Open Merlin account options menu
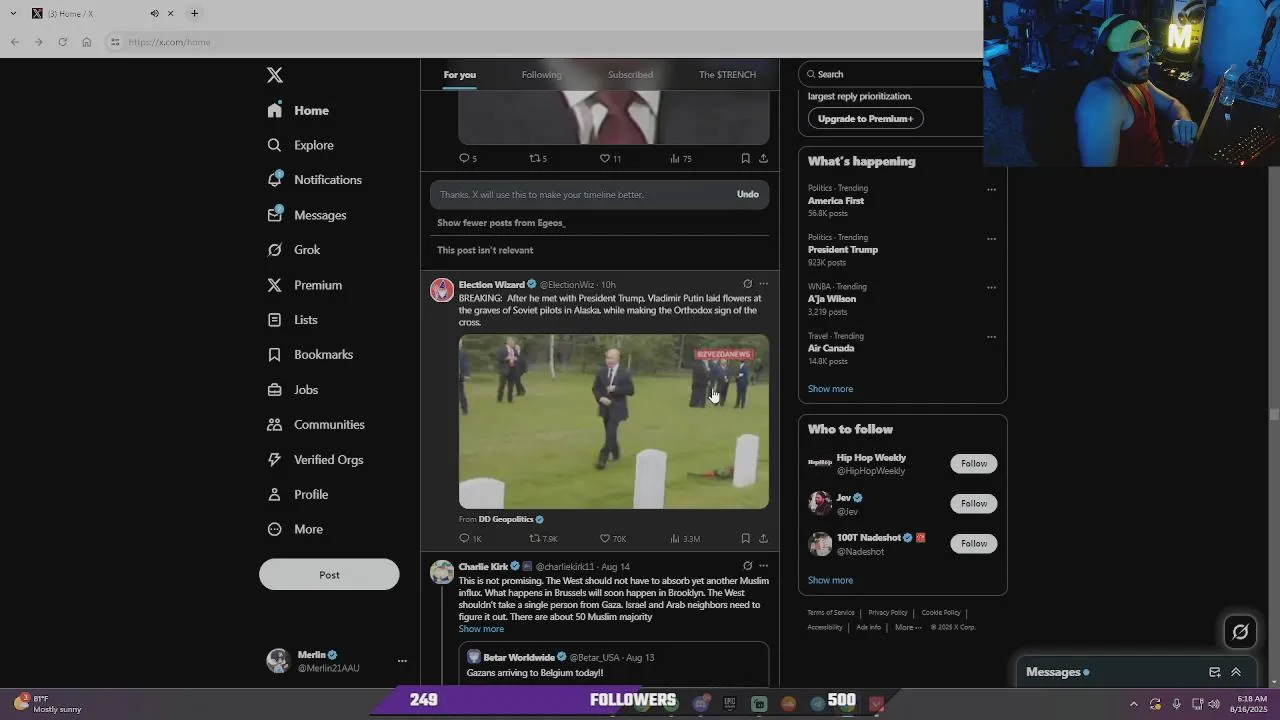This screenshot has height=720, width=1280. 402,661
